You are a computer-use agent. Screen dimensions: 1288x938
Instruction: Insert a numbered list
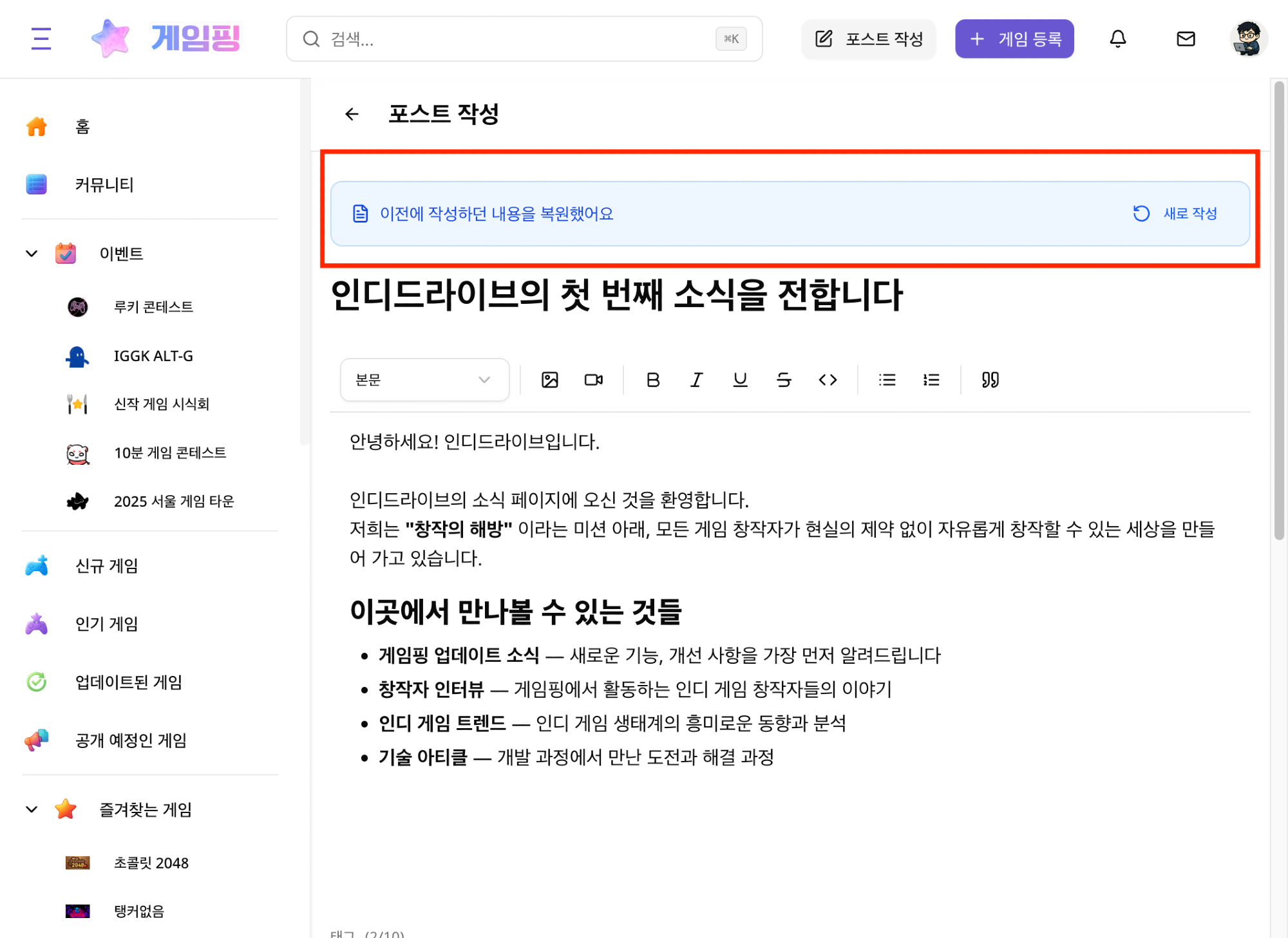[x=931, y=380]
